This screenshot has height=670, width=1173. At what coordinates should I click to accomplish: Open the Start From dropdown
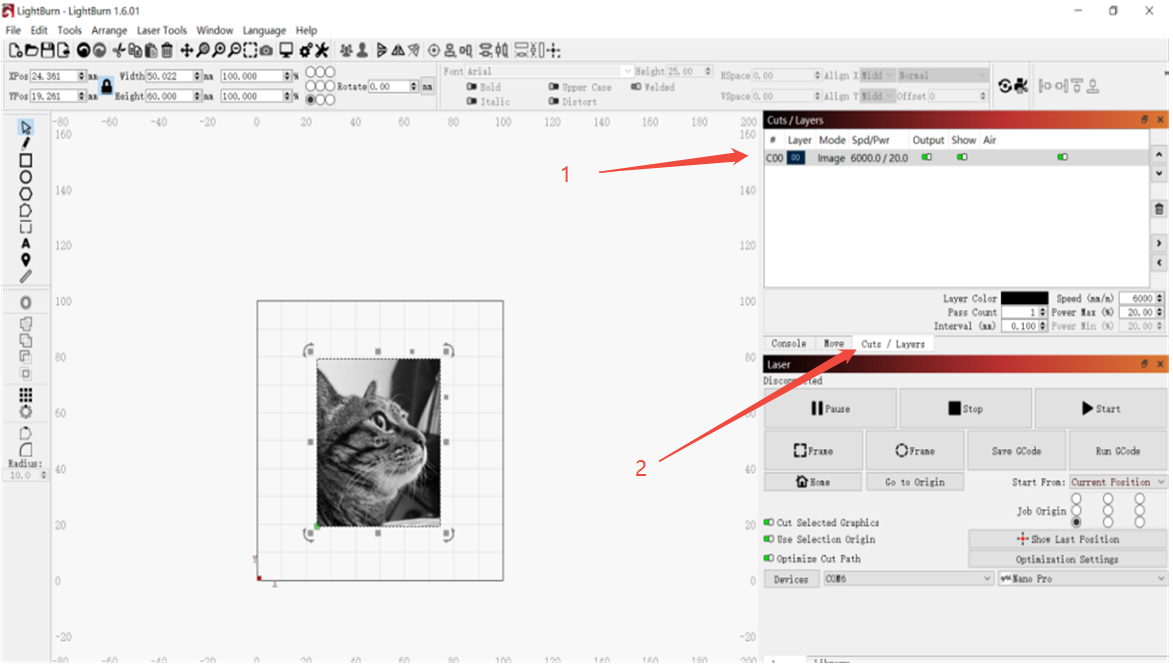point(1117,482)
